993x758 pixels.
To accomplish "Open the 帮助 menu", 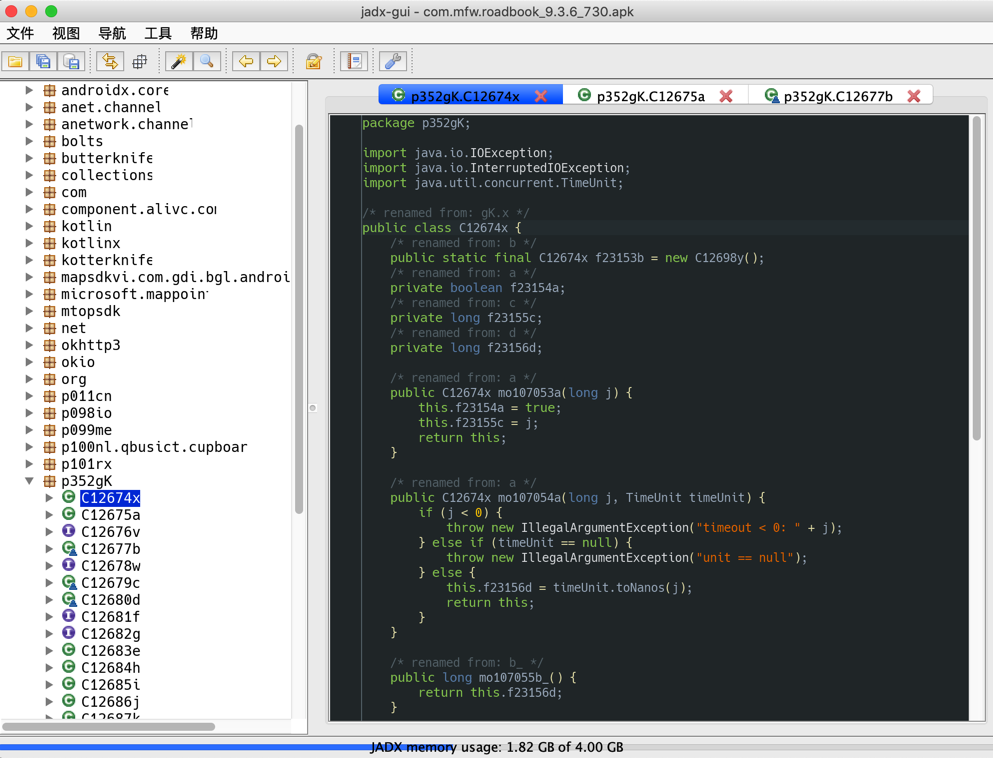I will [x=204, y=34].
